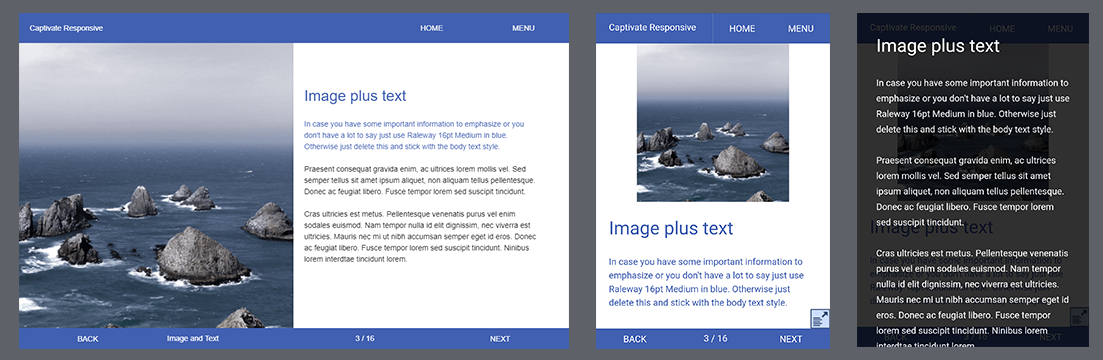Click BACK in the tablet layout footer
Viewport: 1103px width, 360px height.
click(635, 339)
